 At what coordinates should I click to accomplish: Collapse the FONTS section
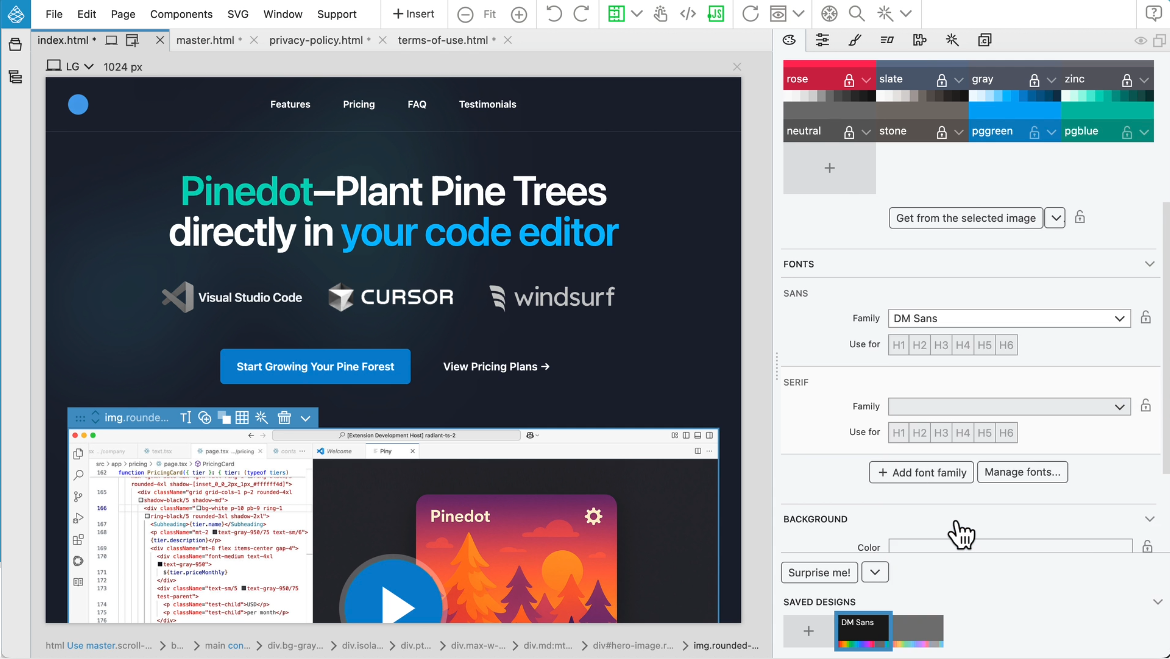[1149, 264]
